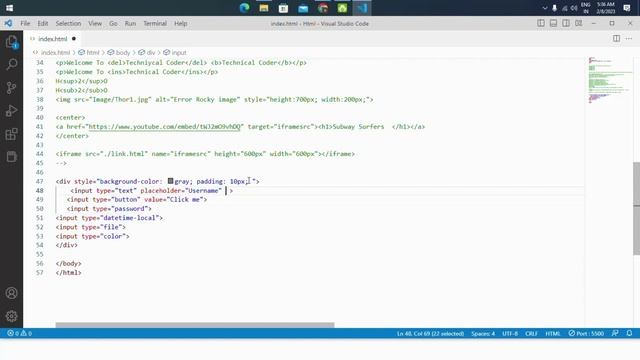The height and width of the screenshot is (360, 640).
Task: Open the YouTube embed link on line 41
Action: (164, 127)
